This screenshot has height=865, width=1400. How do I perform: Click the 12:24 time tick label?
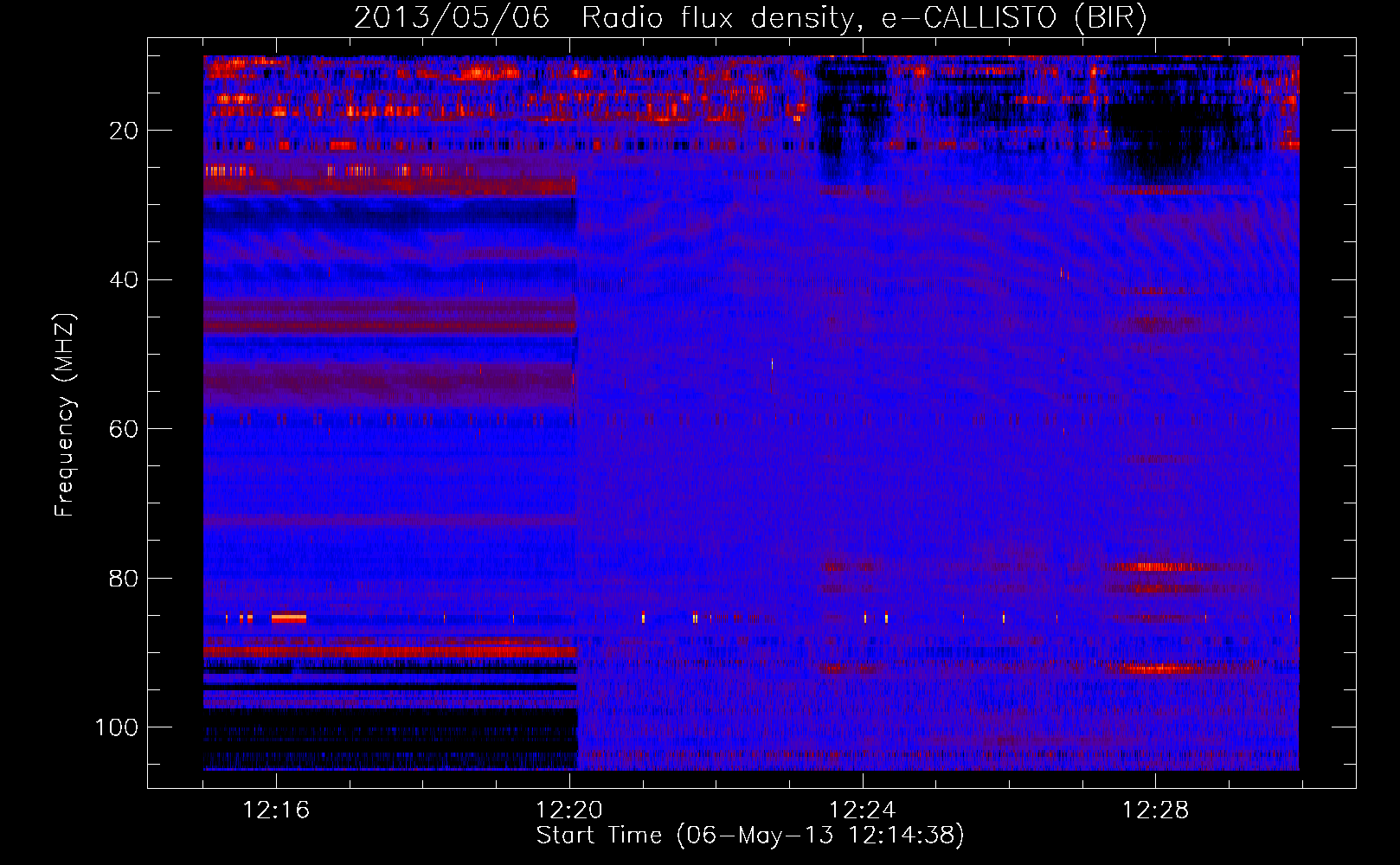(863, 810)
